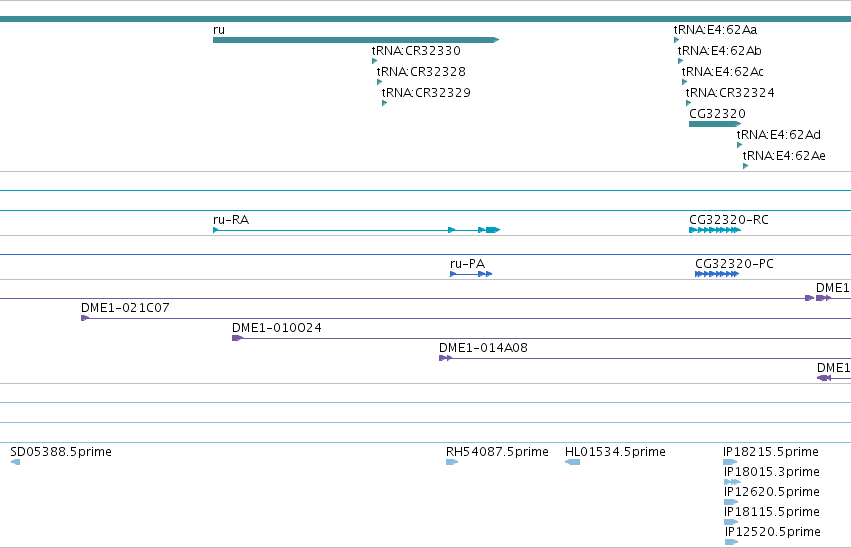851x548 pixels.
Task: Click the RH54087.5prime EST glyph
Action: pos(452,462)
